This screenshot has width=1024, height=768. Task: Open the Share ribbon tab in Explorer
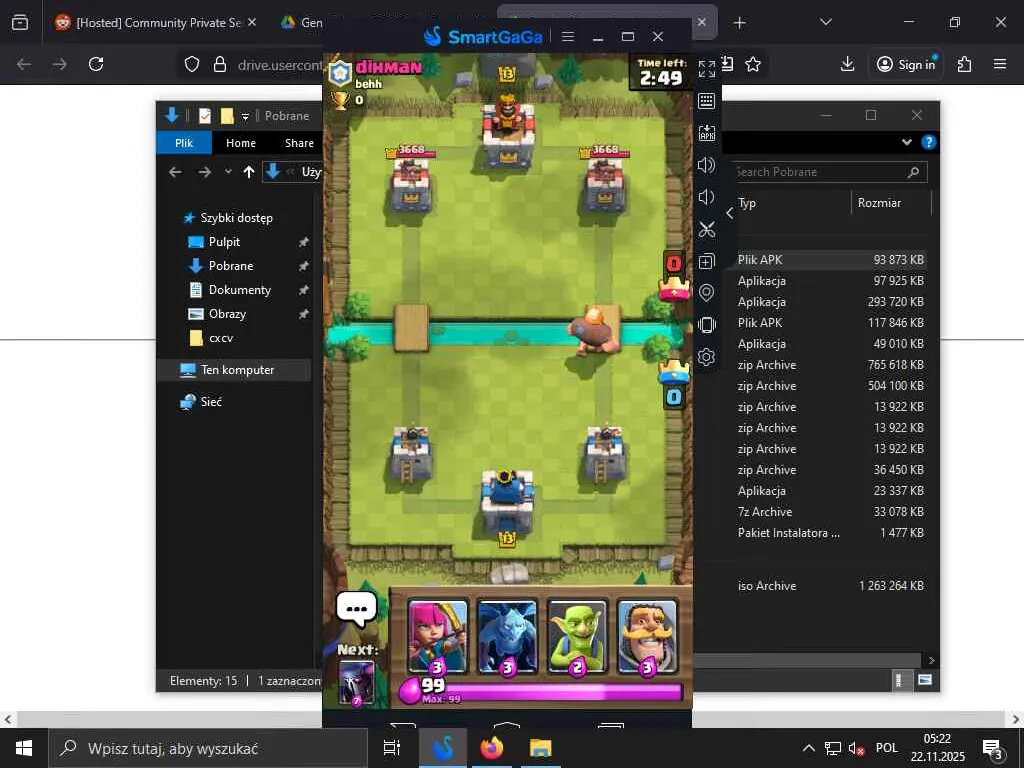tap(299, 143)
